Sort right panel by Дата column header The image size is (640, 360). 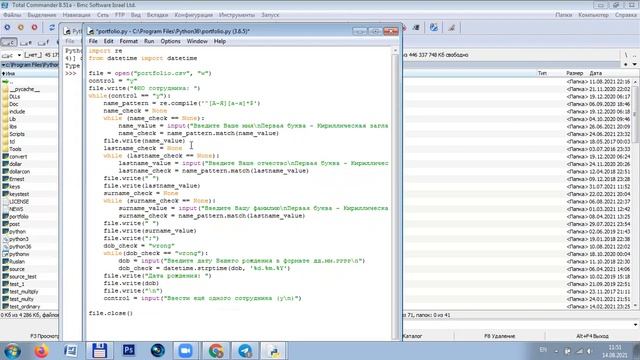pyautogui.click(x=596, y=73)
